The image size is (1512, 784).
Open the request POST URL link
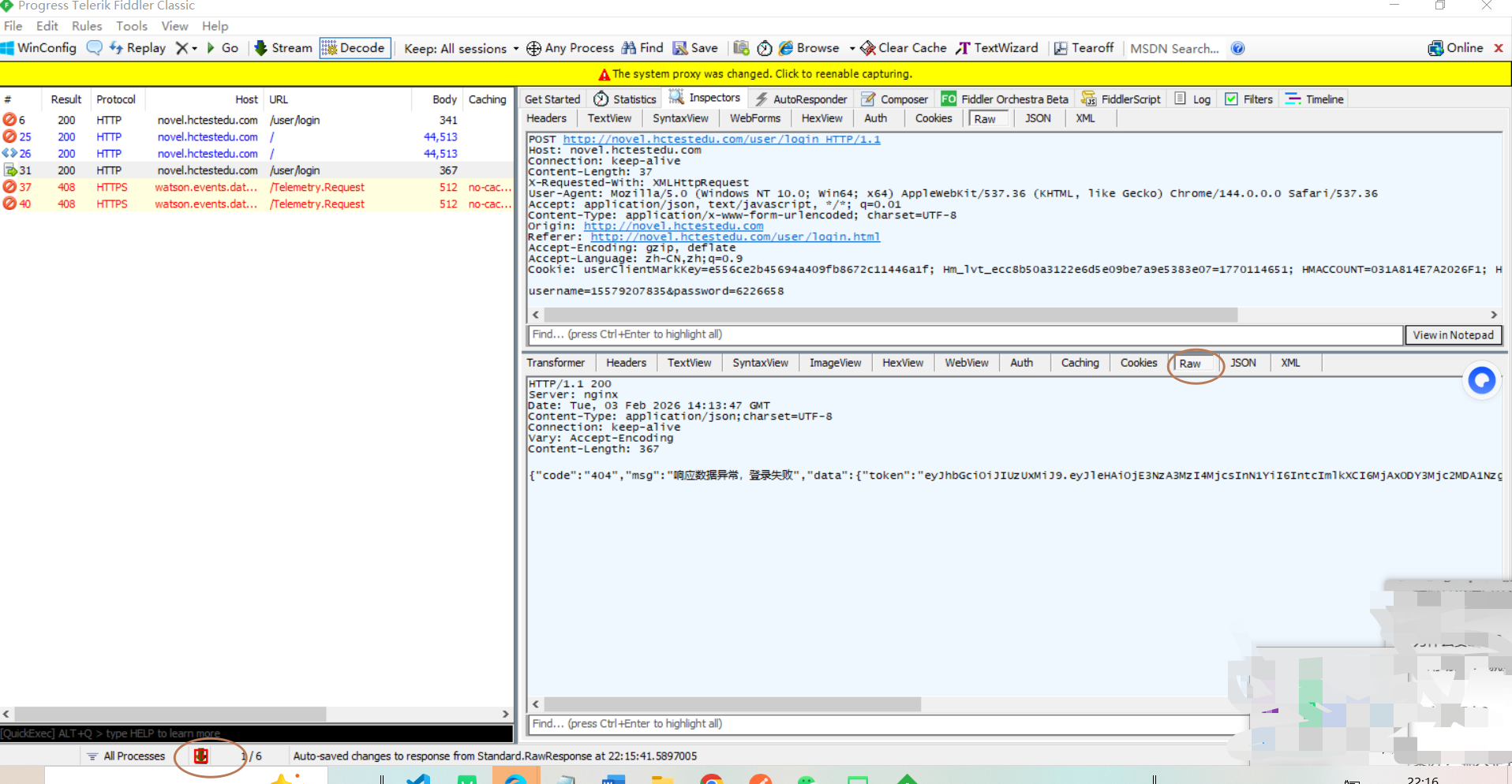tap(721, 139)
